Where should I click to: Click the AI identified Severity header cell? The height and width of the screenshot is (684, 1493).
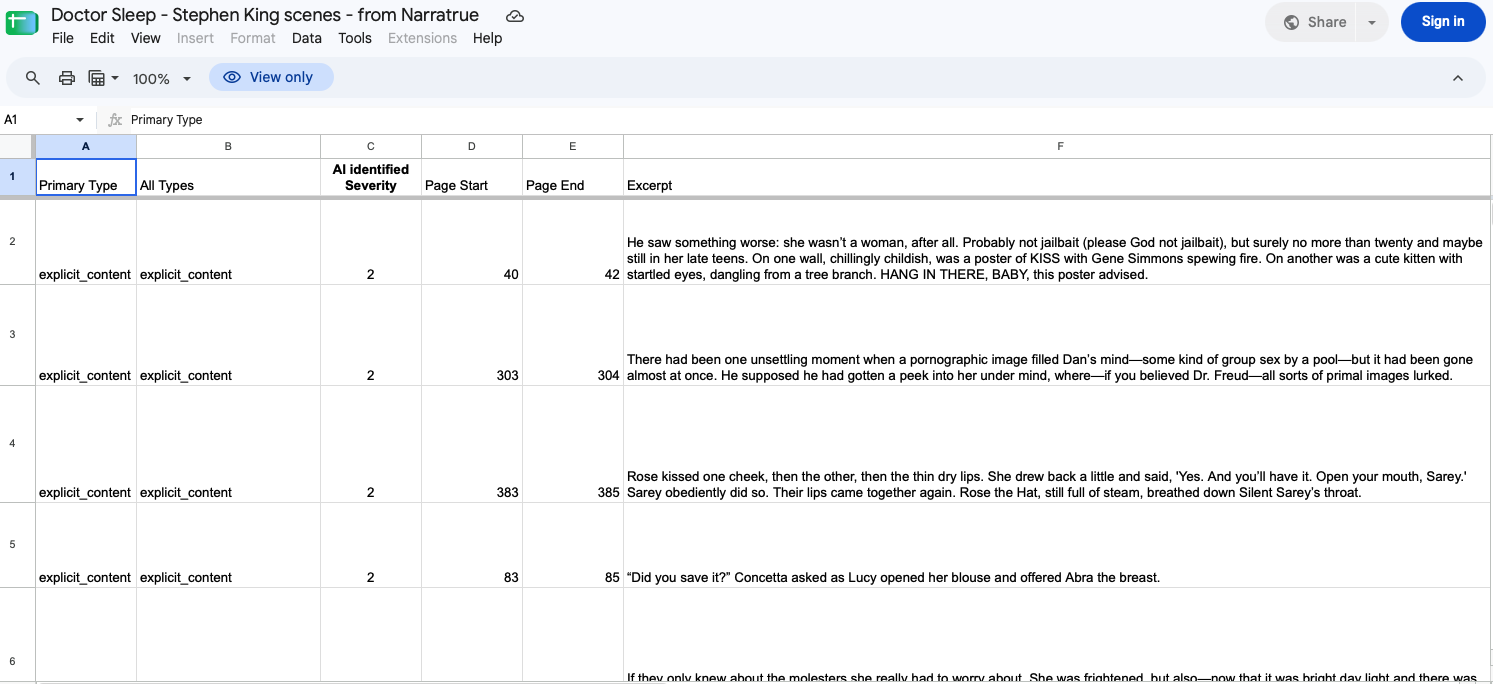371,177
